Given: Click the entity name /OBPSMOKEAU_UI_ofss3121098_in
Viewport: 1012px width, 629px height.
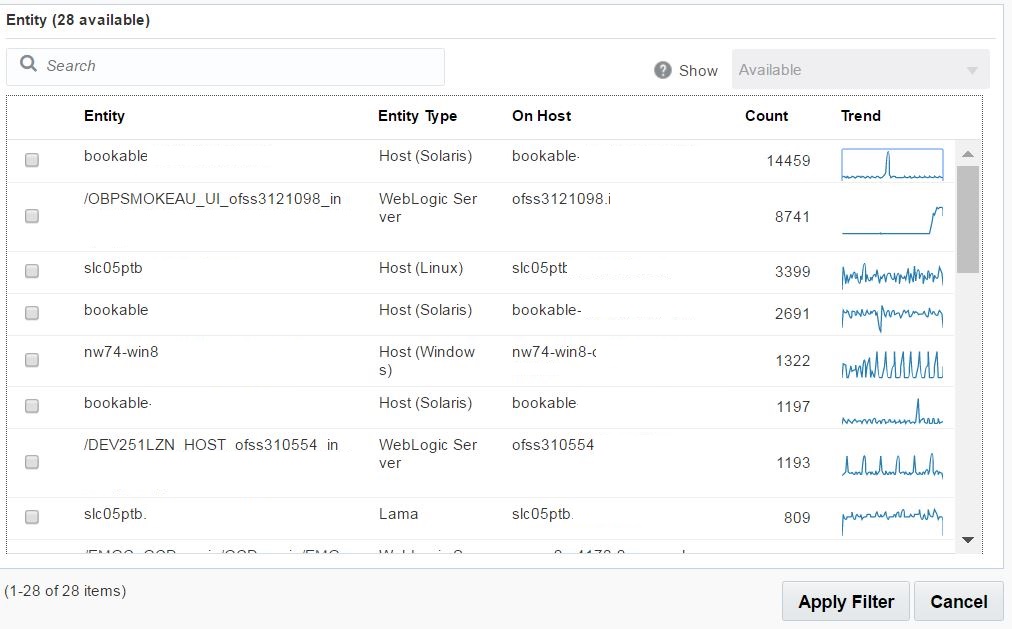Looking at the screenshot, I should point(212,199).
